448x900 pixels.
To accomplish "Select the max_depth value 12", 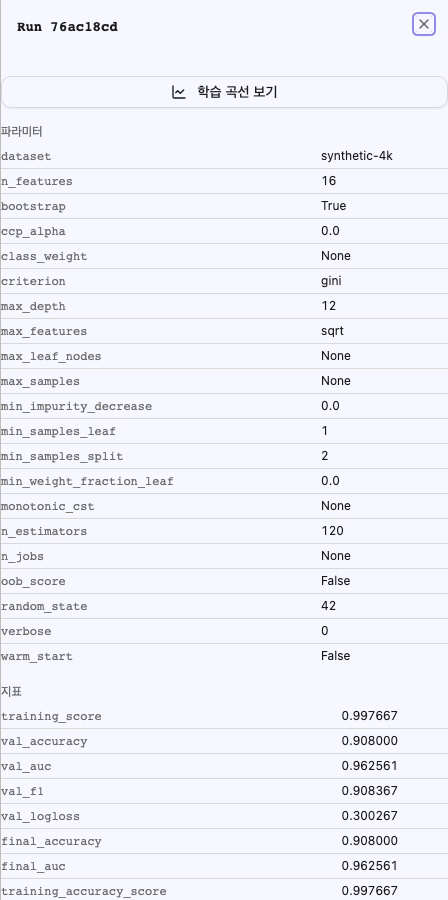I will pos(329,306).
